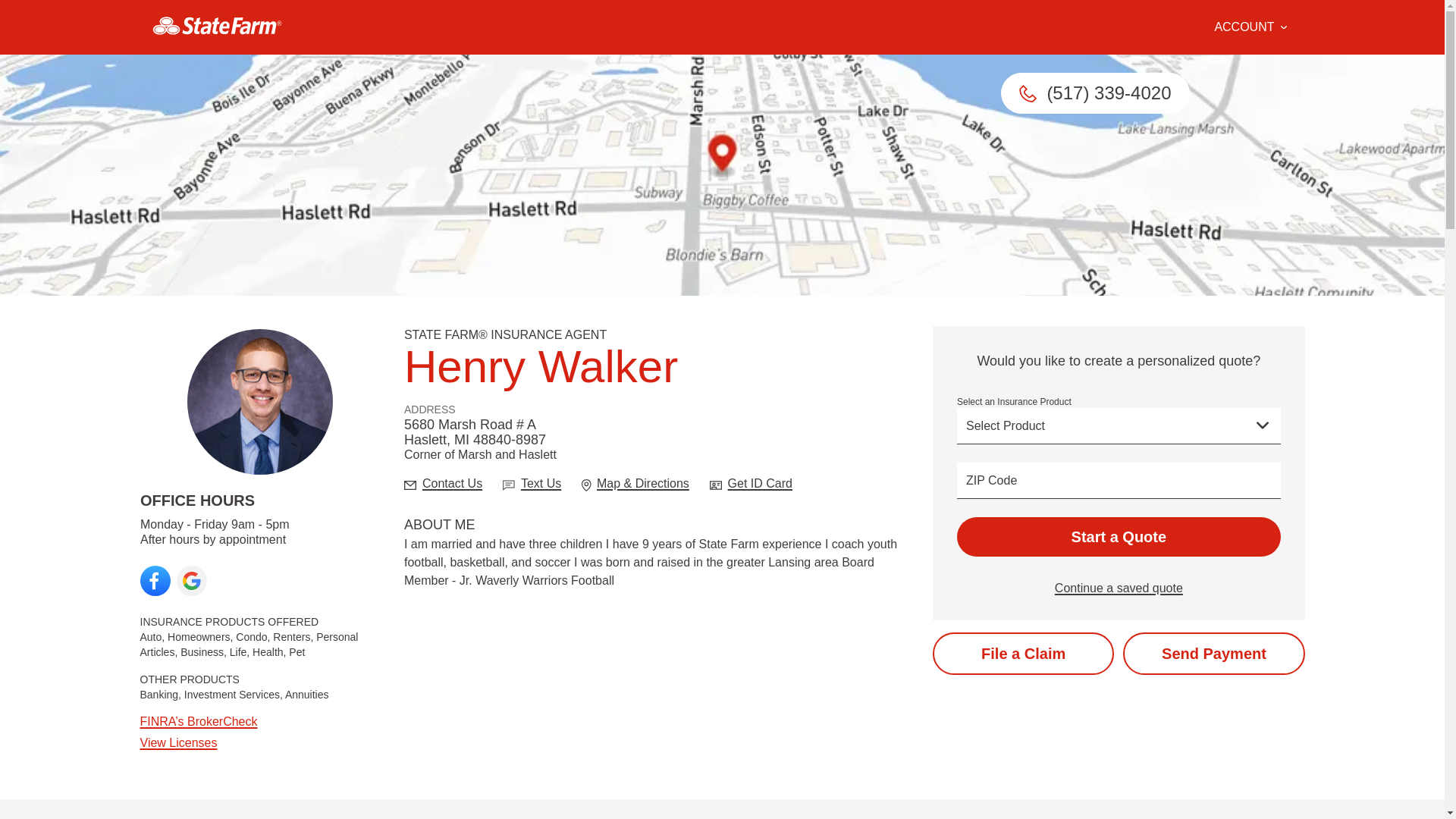The height and width of the screenshot is (819, 1456).
Task: Click the 'Haslett, MI 48840-8987' address line
Action: pos(475,440)
